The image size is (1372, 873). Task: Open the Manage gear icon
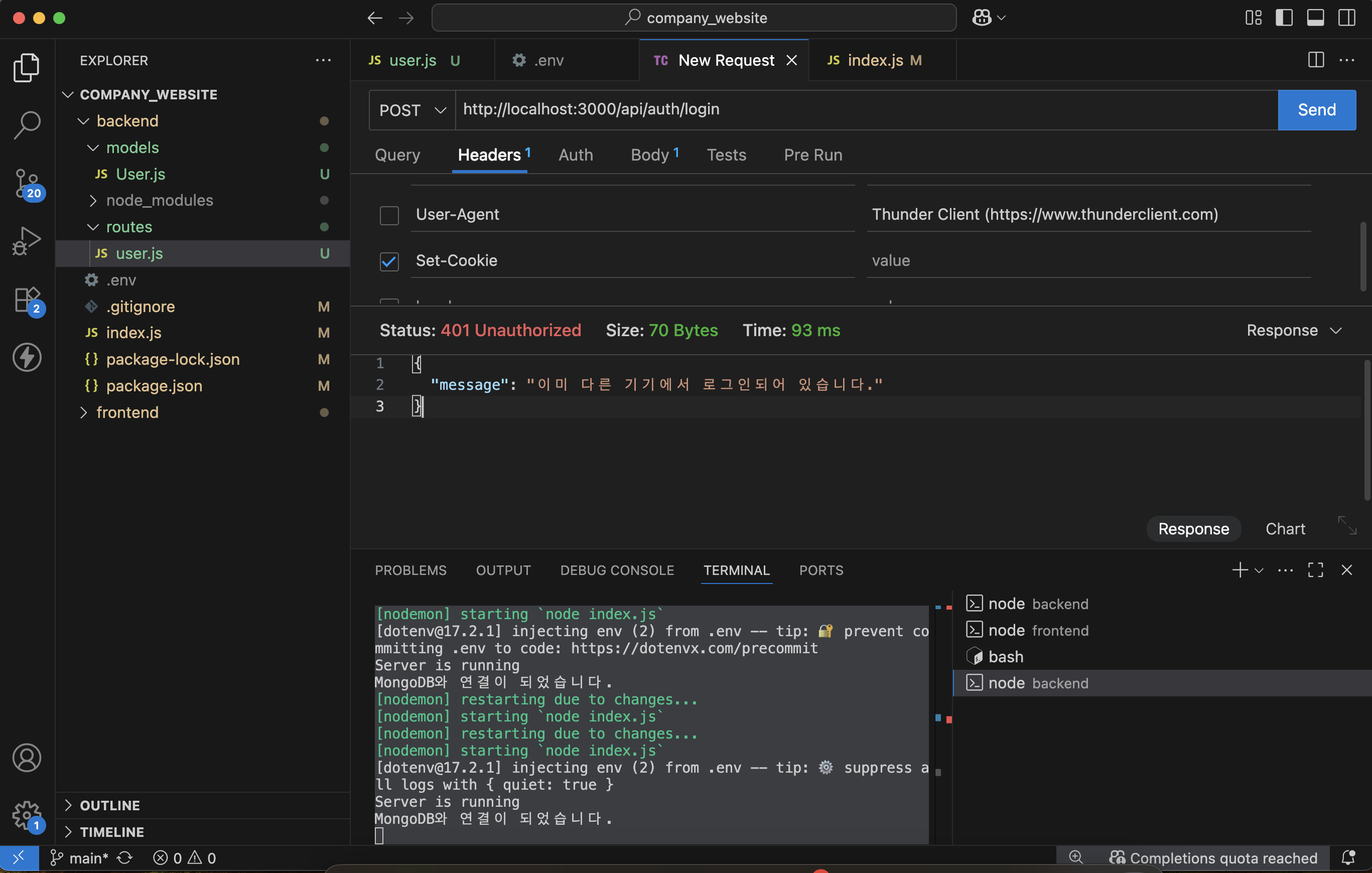pyautogui.click(x=26, y=815)
